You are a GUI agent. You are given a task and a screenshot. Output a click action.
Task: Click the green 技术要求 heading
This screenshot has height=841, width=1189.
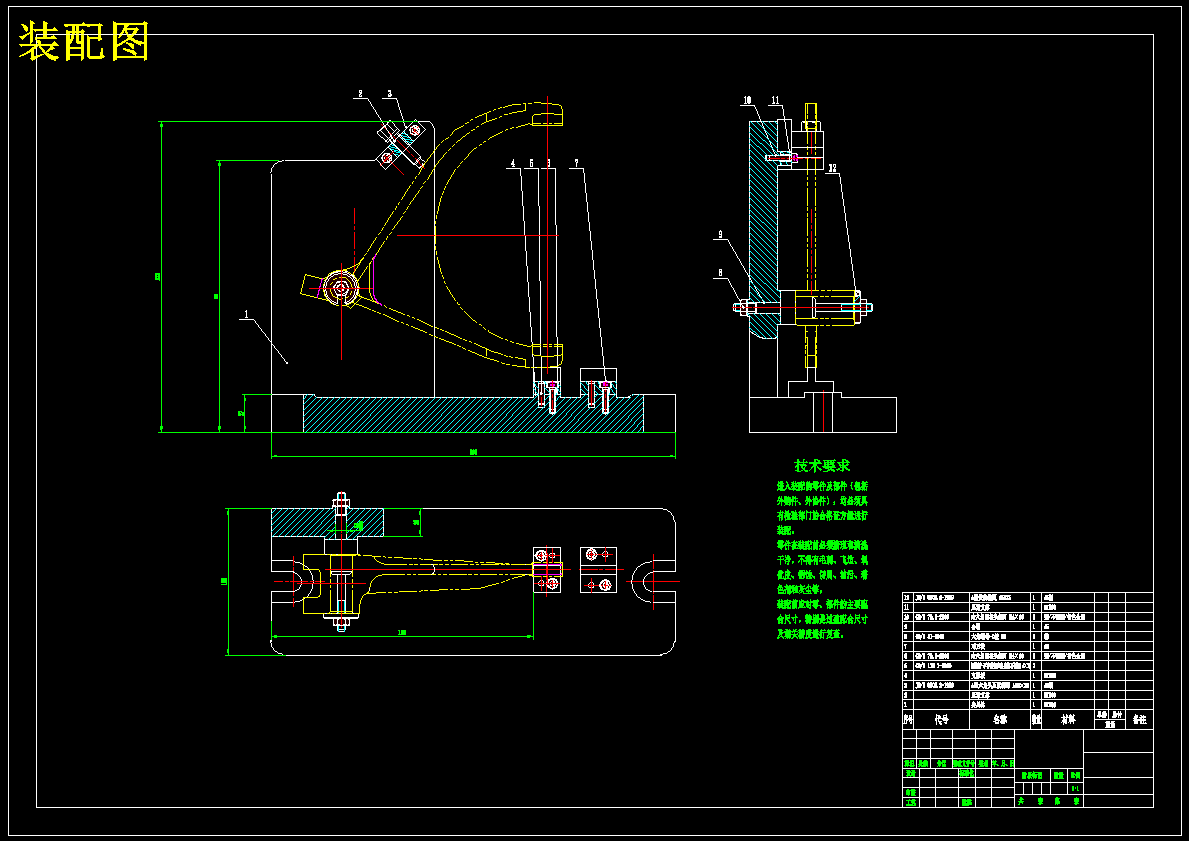point(822,466)
